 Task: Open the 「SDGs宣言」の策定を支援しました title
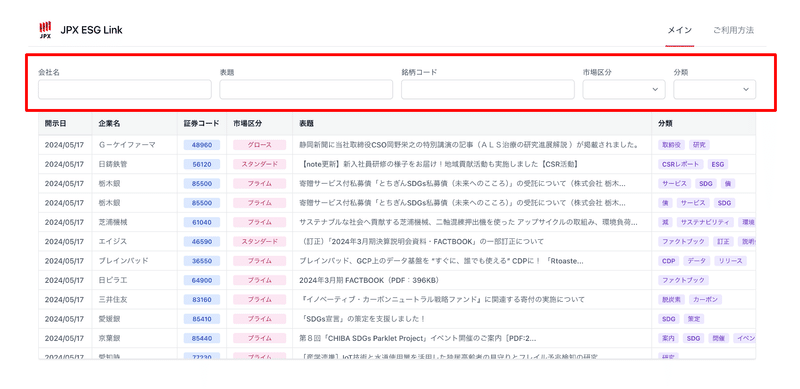[363, 319]
